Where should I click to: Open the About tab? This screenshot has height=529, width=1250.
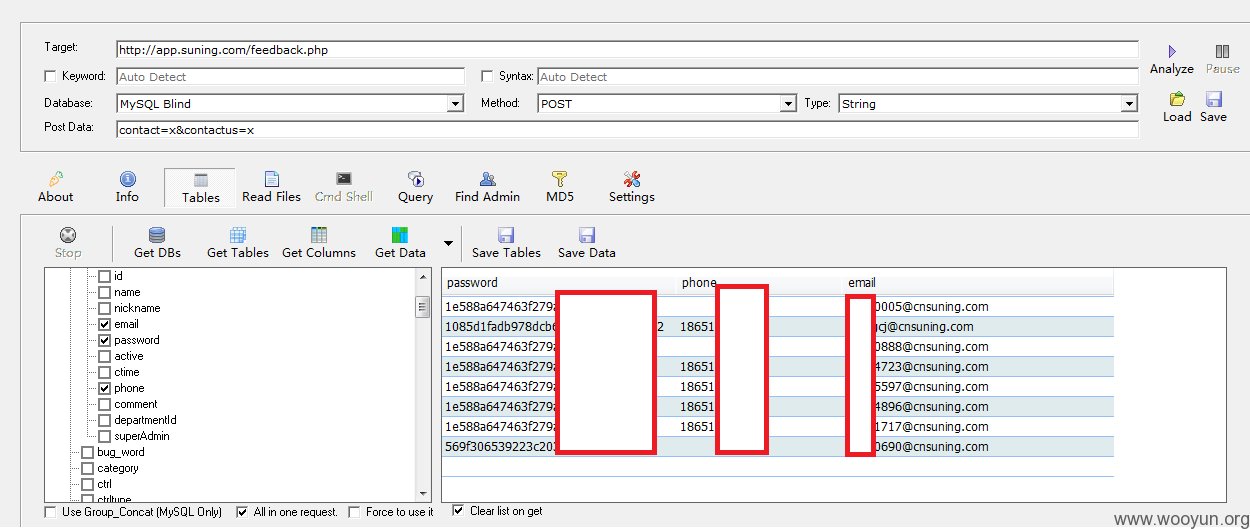56,187
